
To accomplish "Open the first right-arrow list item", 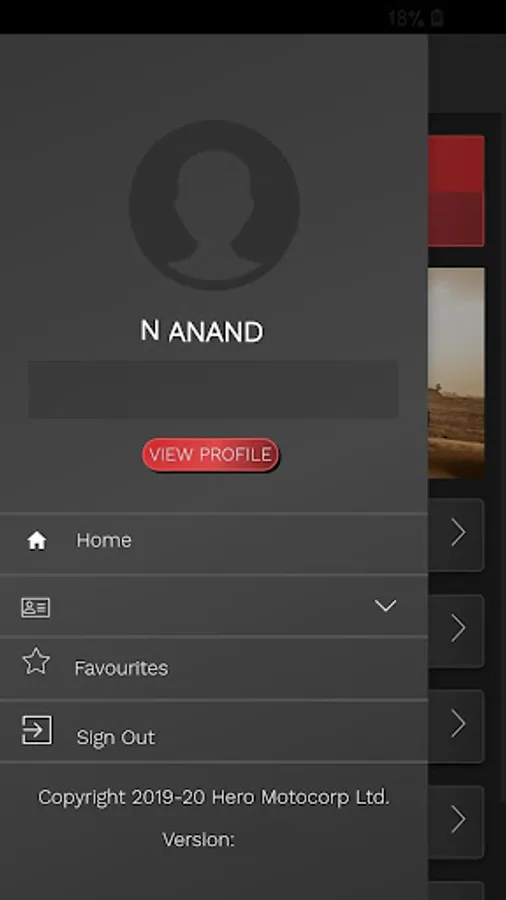I will click(x=456, y=534).
